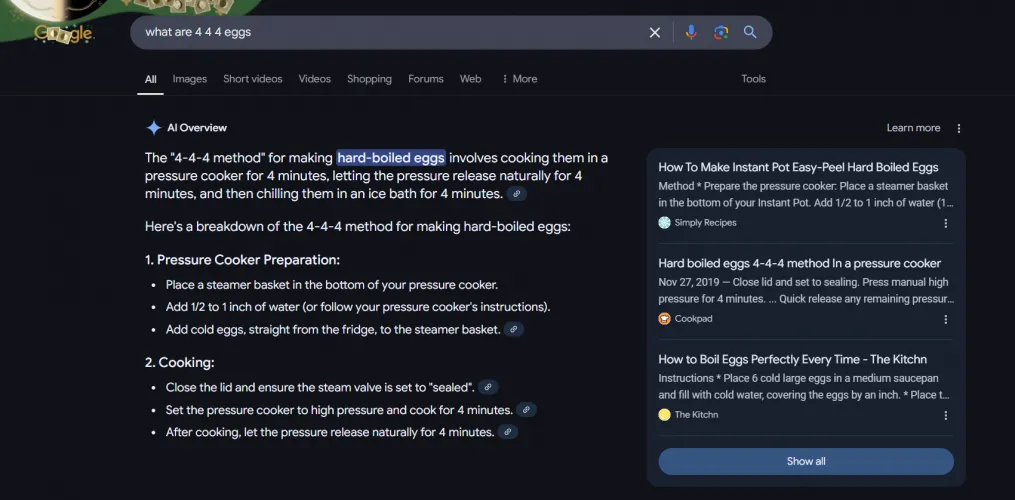Click the AI Overview three-dot options icon

coord(959,128)
